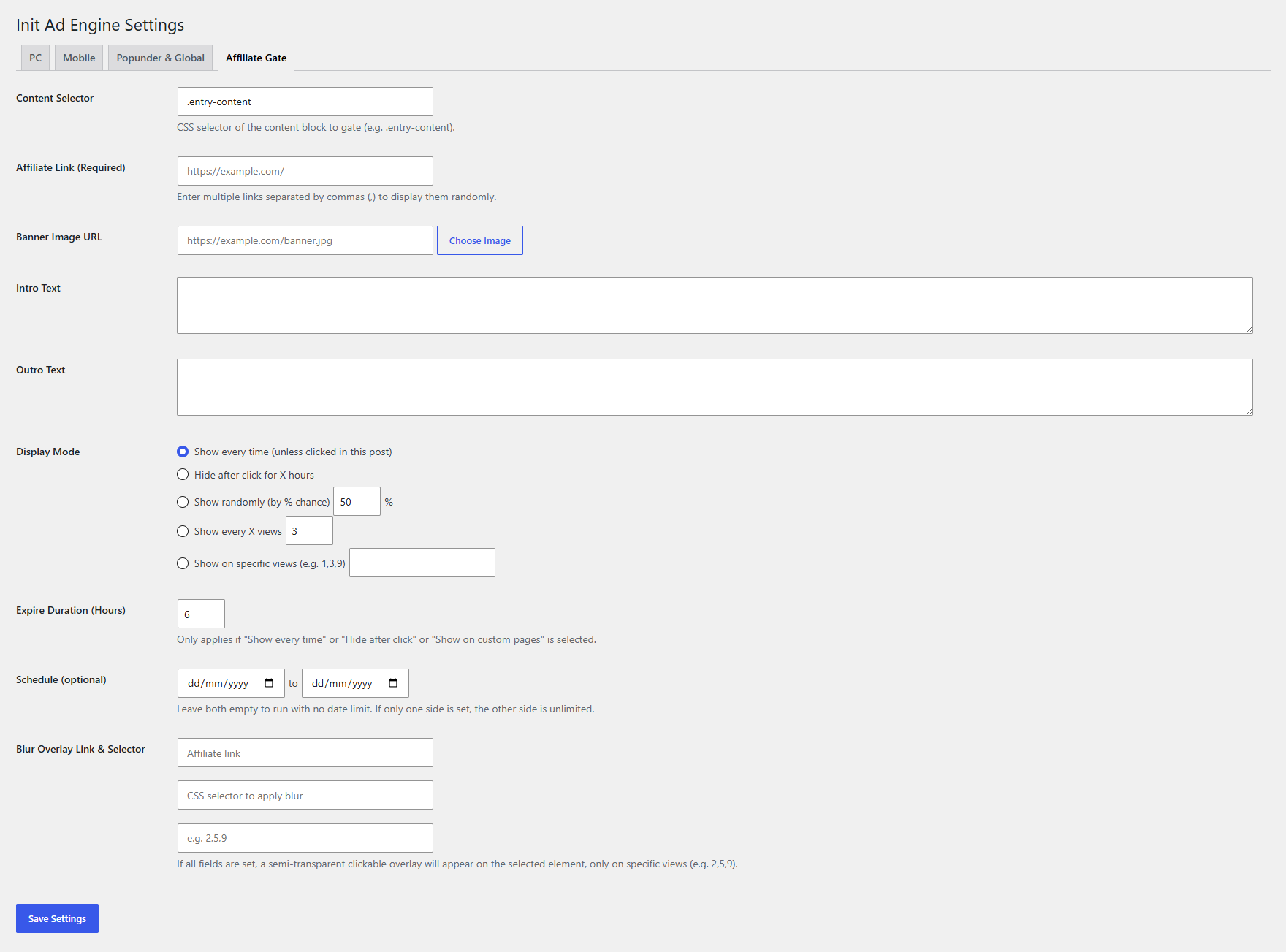The width and height of the screenshot is (1286, 952).
Task: Click inside the Outro Text textarea
Action: tap(715, 387)
